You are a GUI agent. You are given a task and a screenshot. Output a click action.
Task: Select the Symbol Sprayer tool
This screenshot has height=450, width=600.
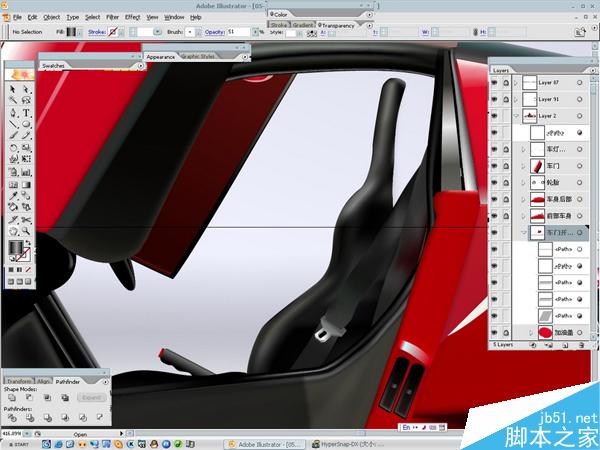click(x=13, y=173)
